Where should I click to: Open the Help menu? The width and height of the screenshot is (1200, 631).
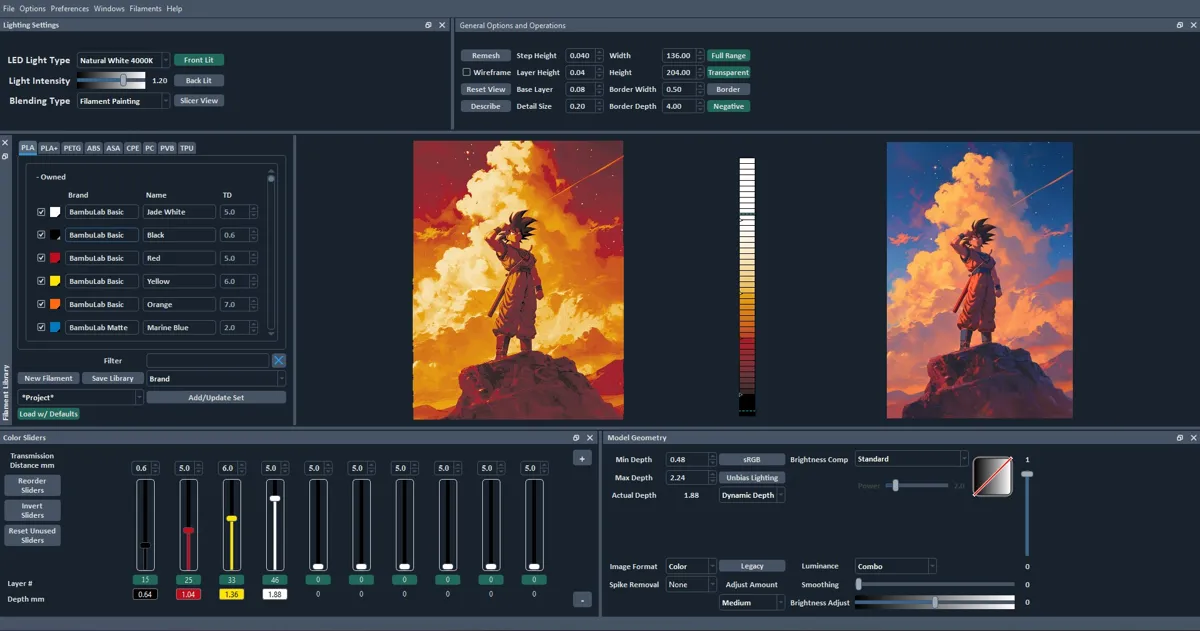[x=174, y=8]
